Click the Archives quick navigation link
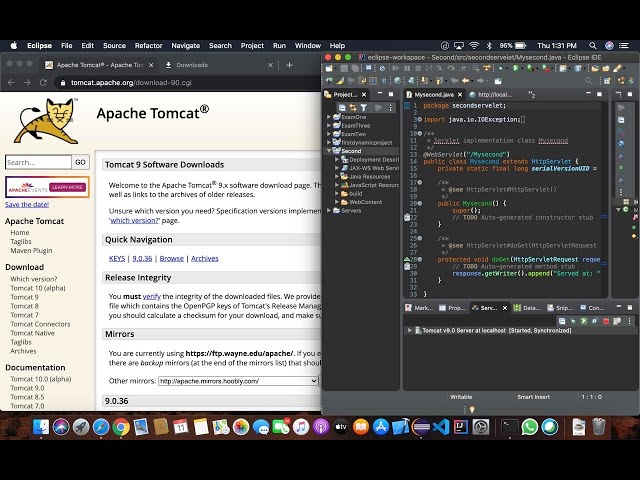Image resolution: width=640 pixels, height=480 pixels. (204, 258)
